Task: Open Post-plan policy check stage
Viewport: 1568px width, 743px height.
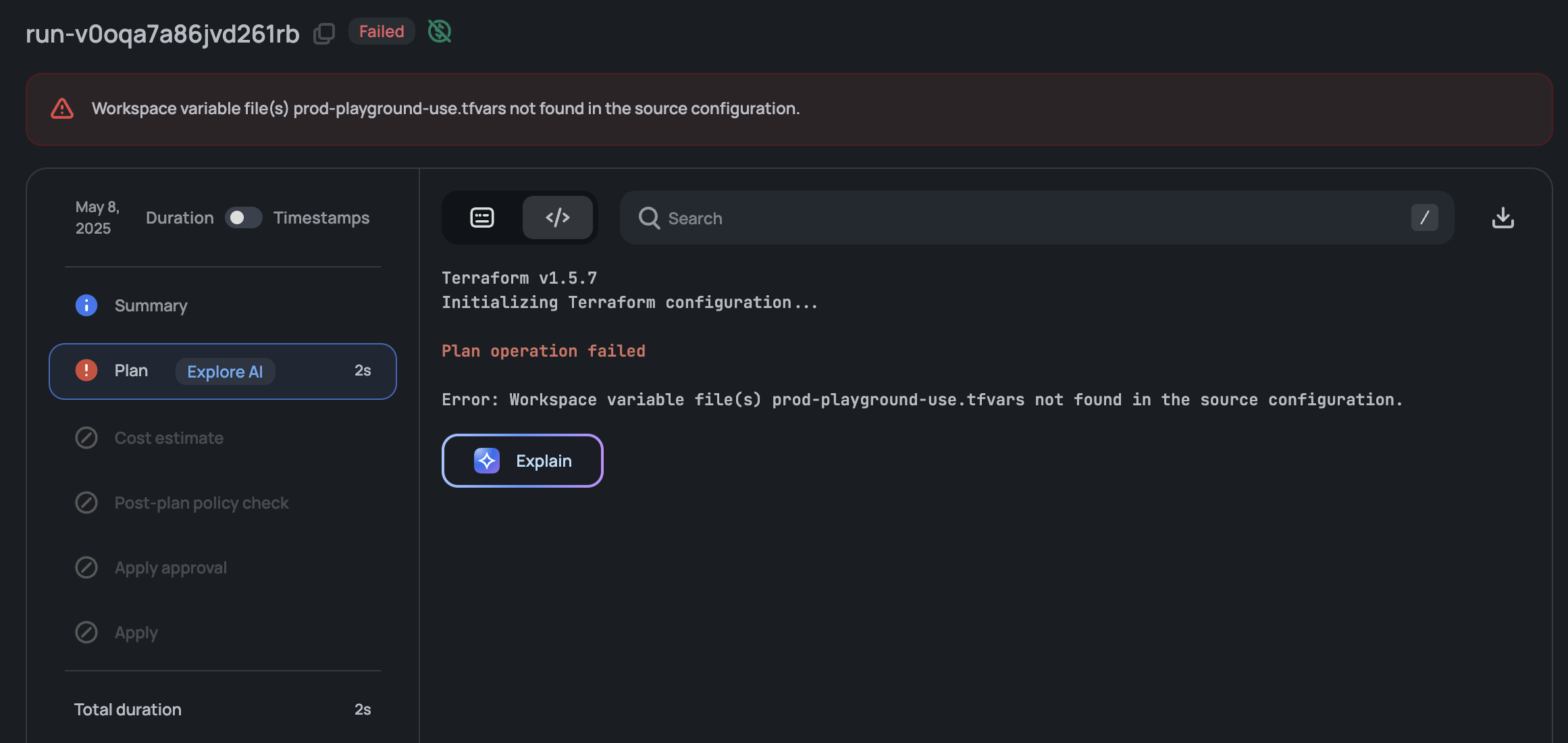Action: [x=201, y=503]
